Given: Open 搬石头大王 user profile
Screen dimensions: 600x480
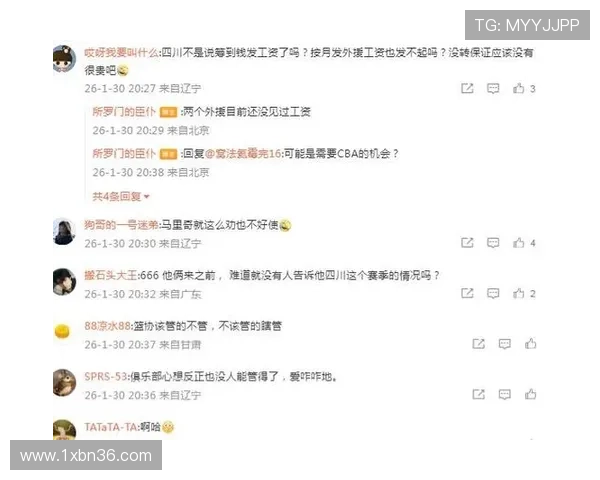Looking at the screenshot, I should (x=111, y=275).
